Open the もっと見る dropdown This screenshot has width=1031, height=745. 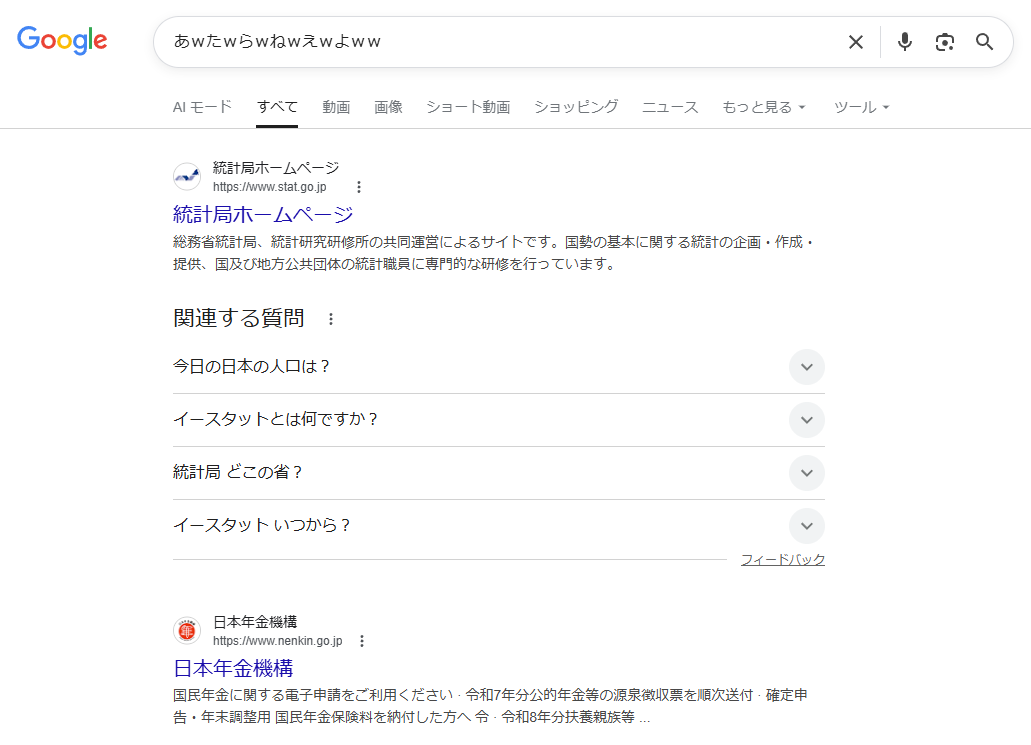coord(764,107)
